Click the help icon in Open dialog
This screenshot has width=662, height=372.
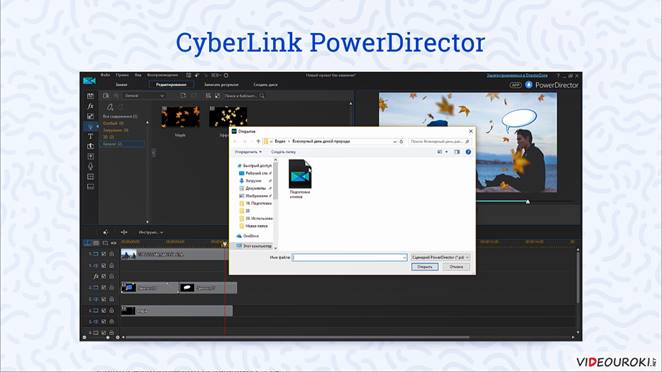click(x=468, y=152)
